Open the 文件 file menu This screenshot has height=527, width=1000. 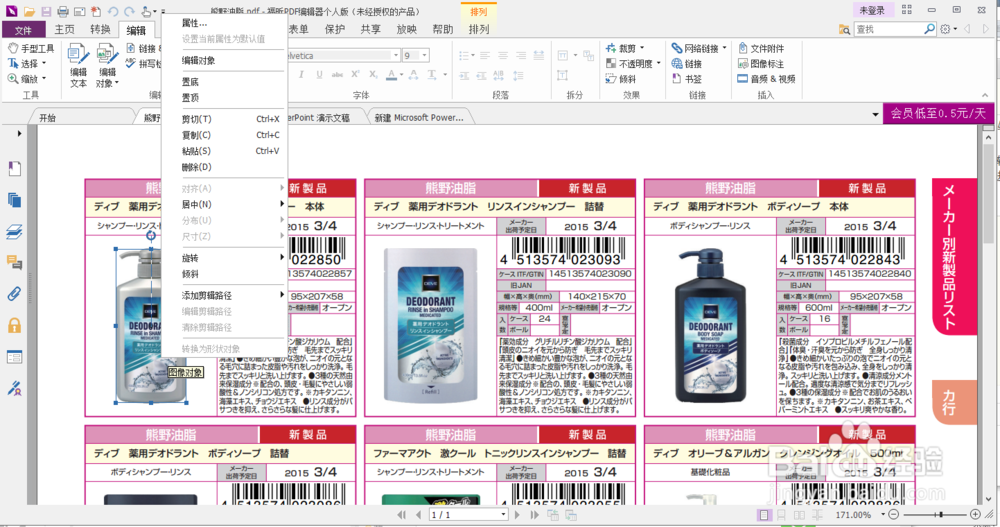pos(24,30)
